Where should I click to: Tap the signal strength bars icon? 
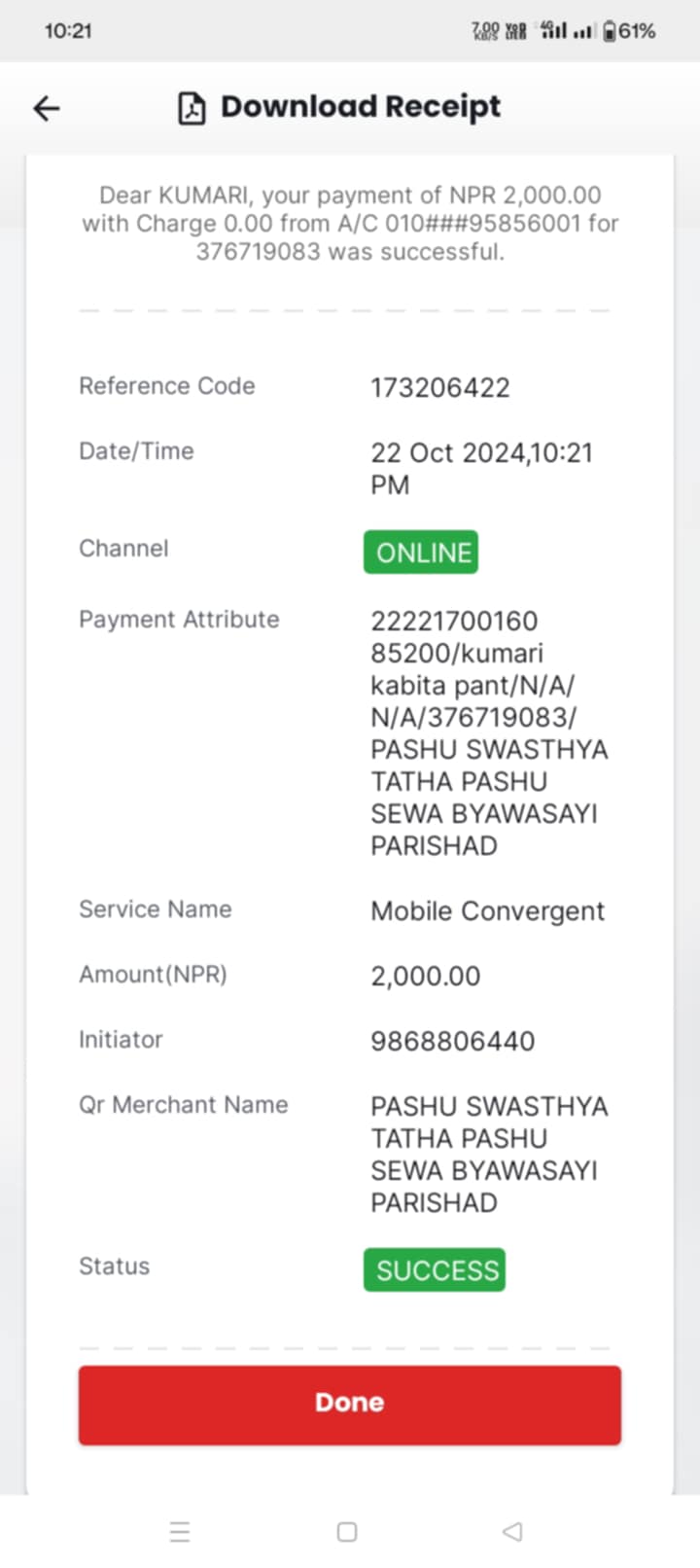(x=583, y=31)
